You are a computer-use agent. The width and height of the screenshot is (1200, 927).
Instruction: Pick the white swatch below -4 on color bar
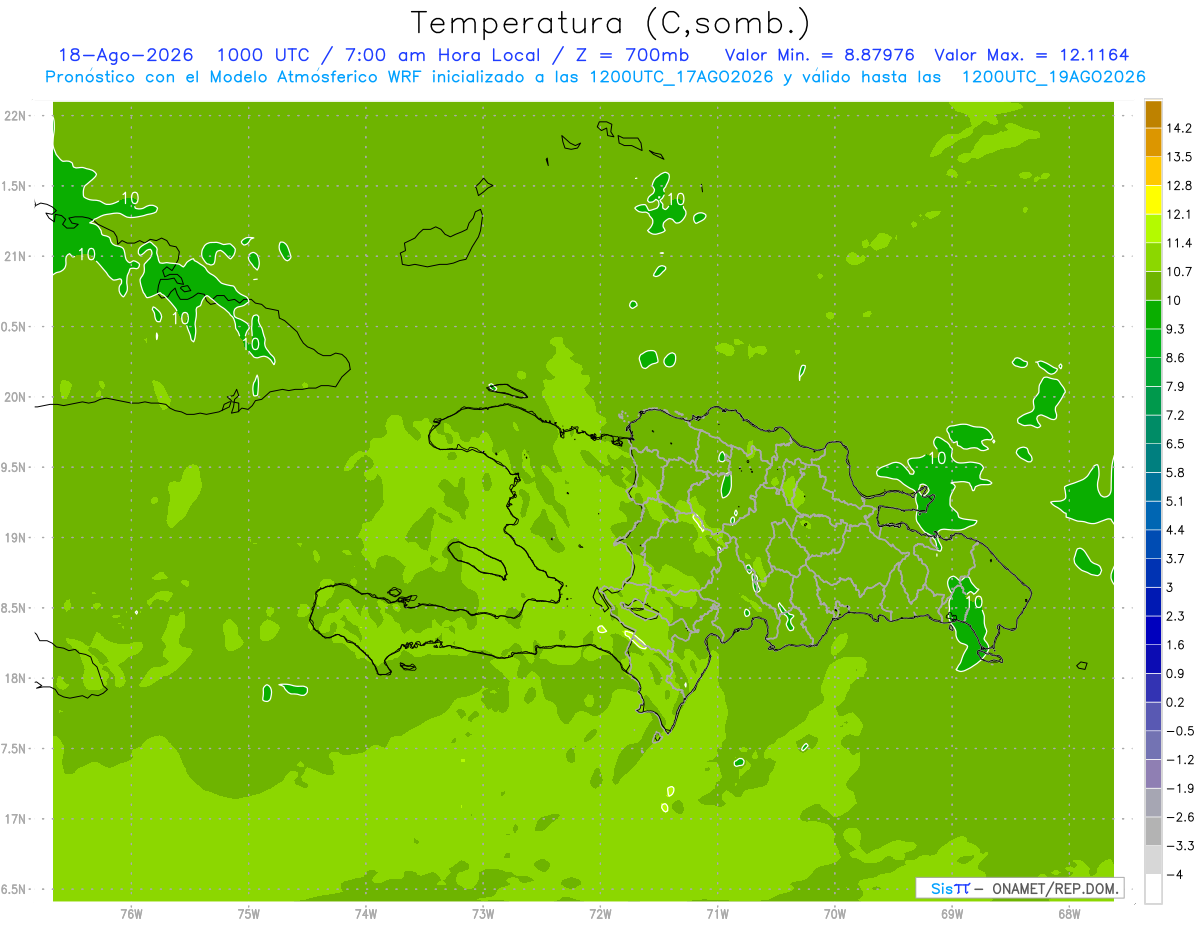point(1153,889)
